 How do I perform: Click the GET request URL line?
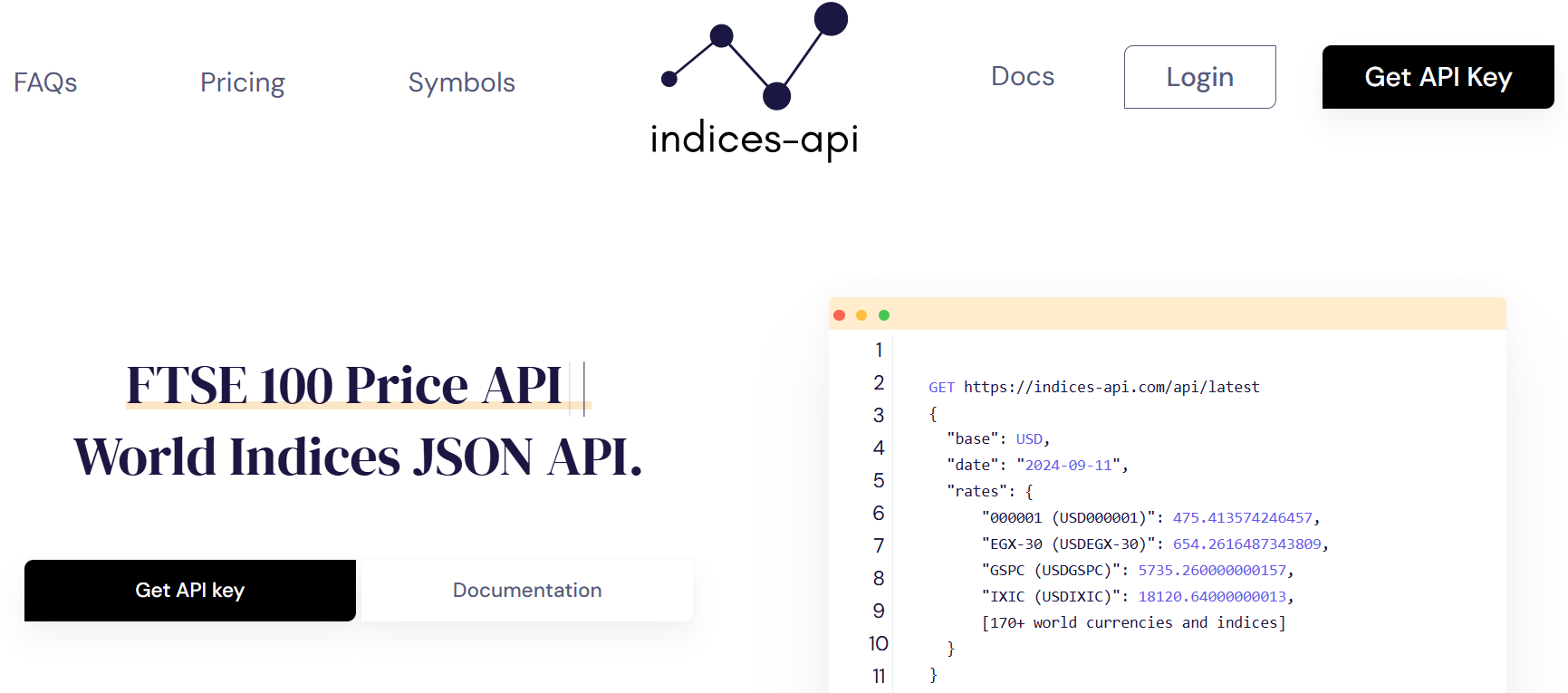[1094, 387]
